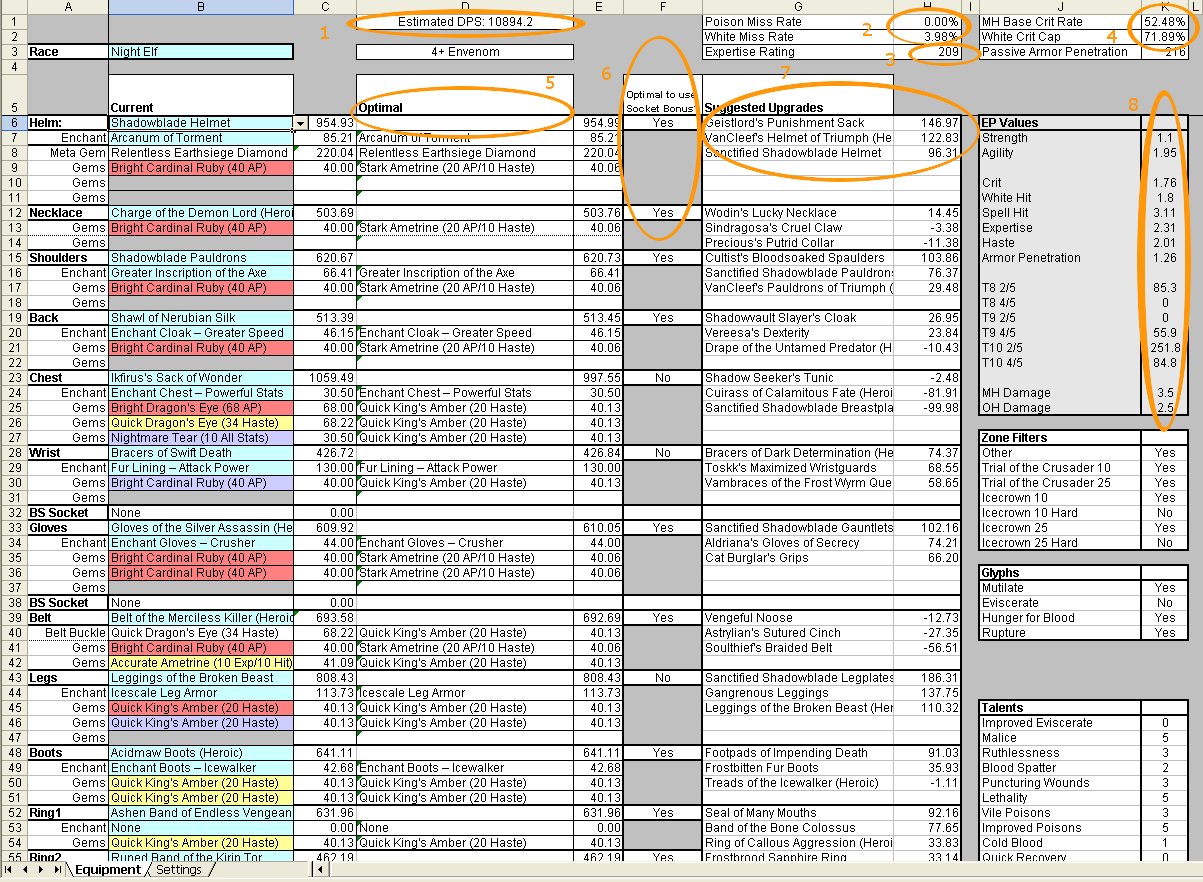Select the Trial of the Crusader 25 filter value
The width and height of the screenshot is (1203, 882).
[1164, 483]
